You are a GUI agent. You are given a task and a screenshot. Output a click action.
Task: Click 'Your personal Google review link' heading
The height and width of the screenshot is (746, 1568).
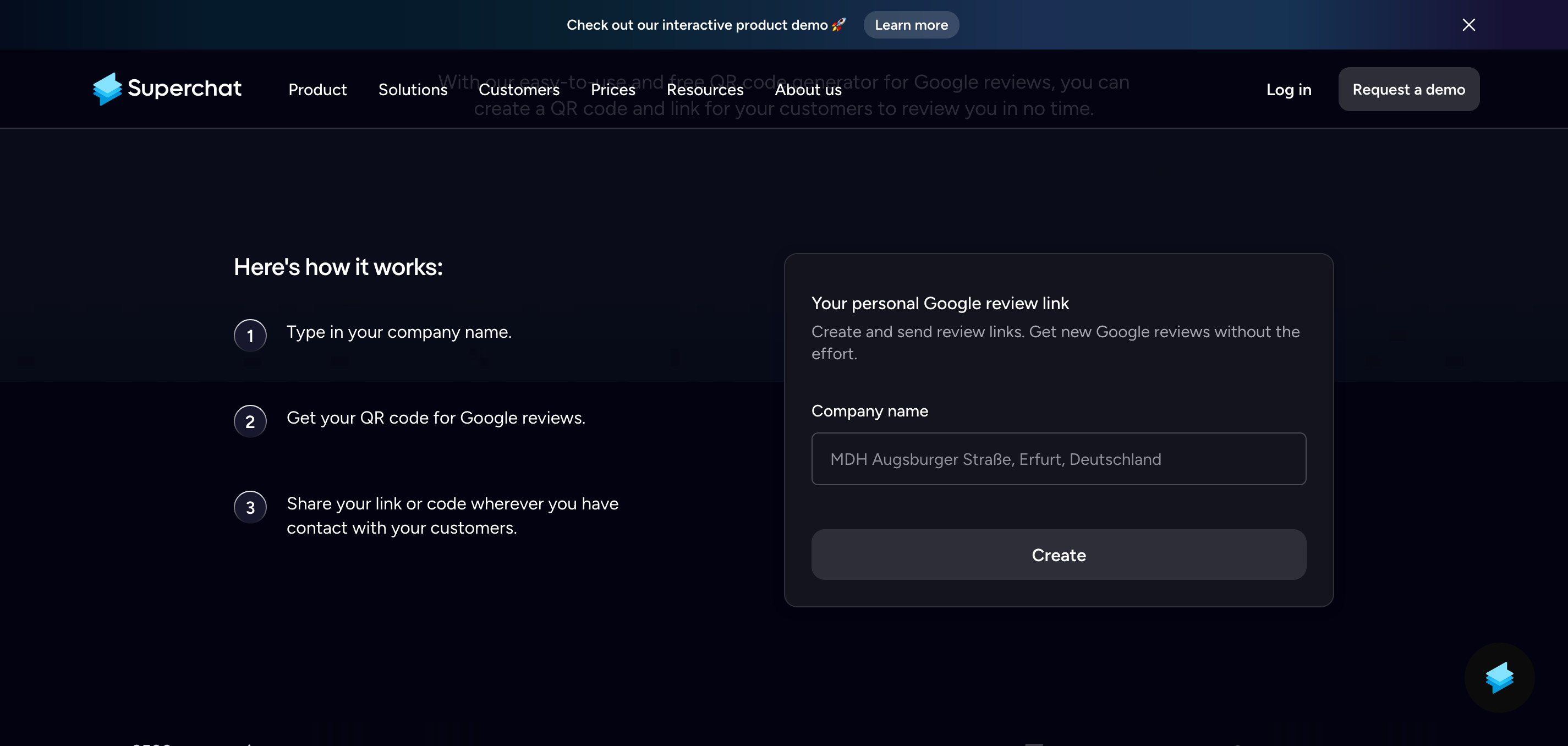click(x=940, y=303)
